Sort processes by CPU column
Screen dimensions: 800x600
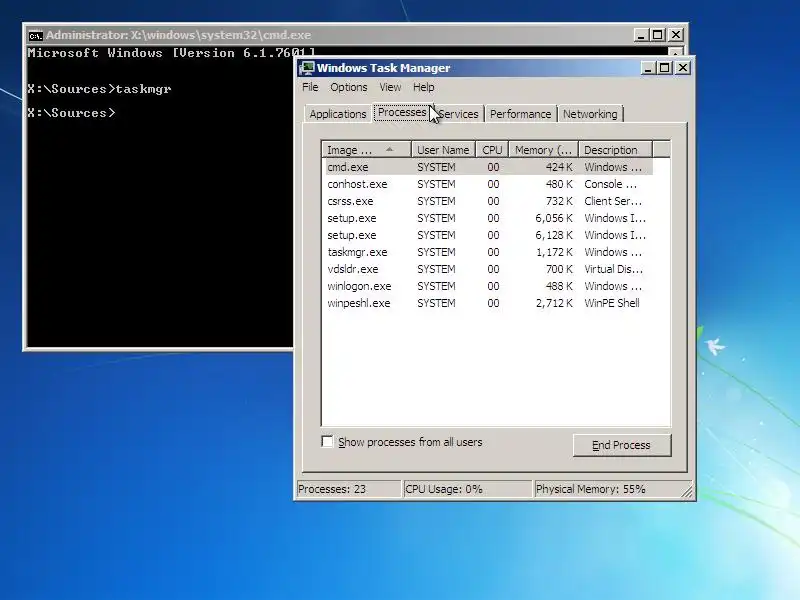(492, 150)
